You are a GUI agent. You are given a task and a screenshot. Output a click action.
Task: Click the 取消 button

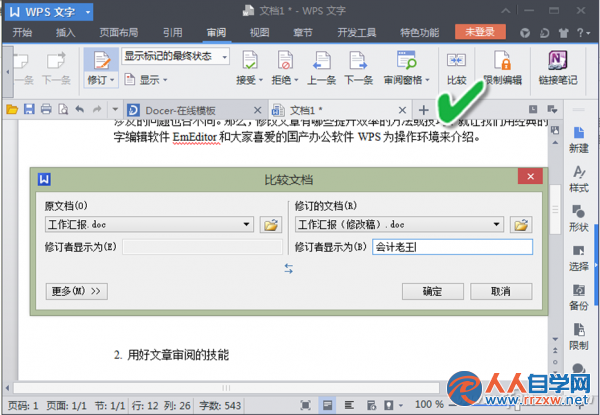[501, 291]
